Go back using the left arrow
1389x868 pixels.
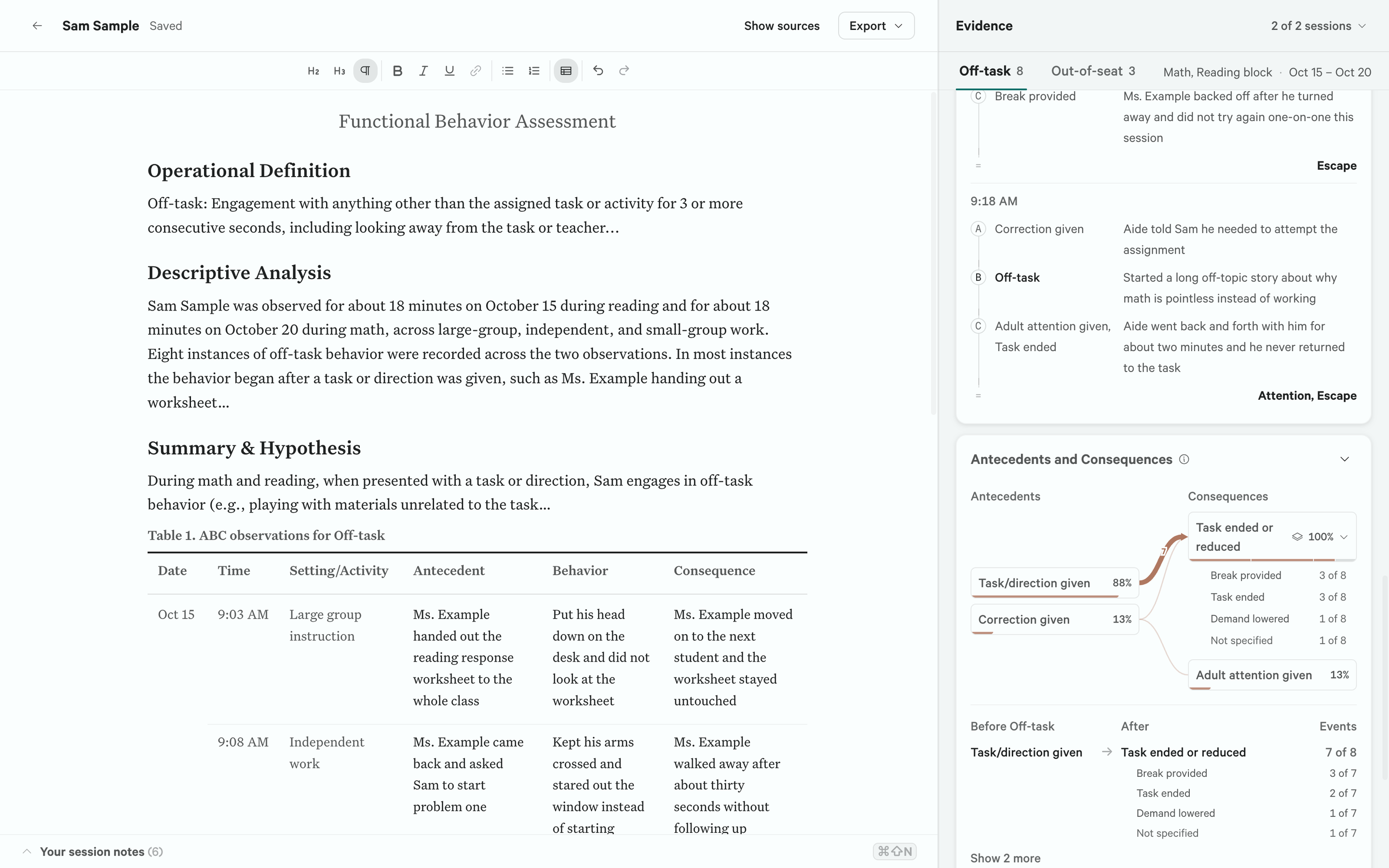[37, 26]
